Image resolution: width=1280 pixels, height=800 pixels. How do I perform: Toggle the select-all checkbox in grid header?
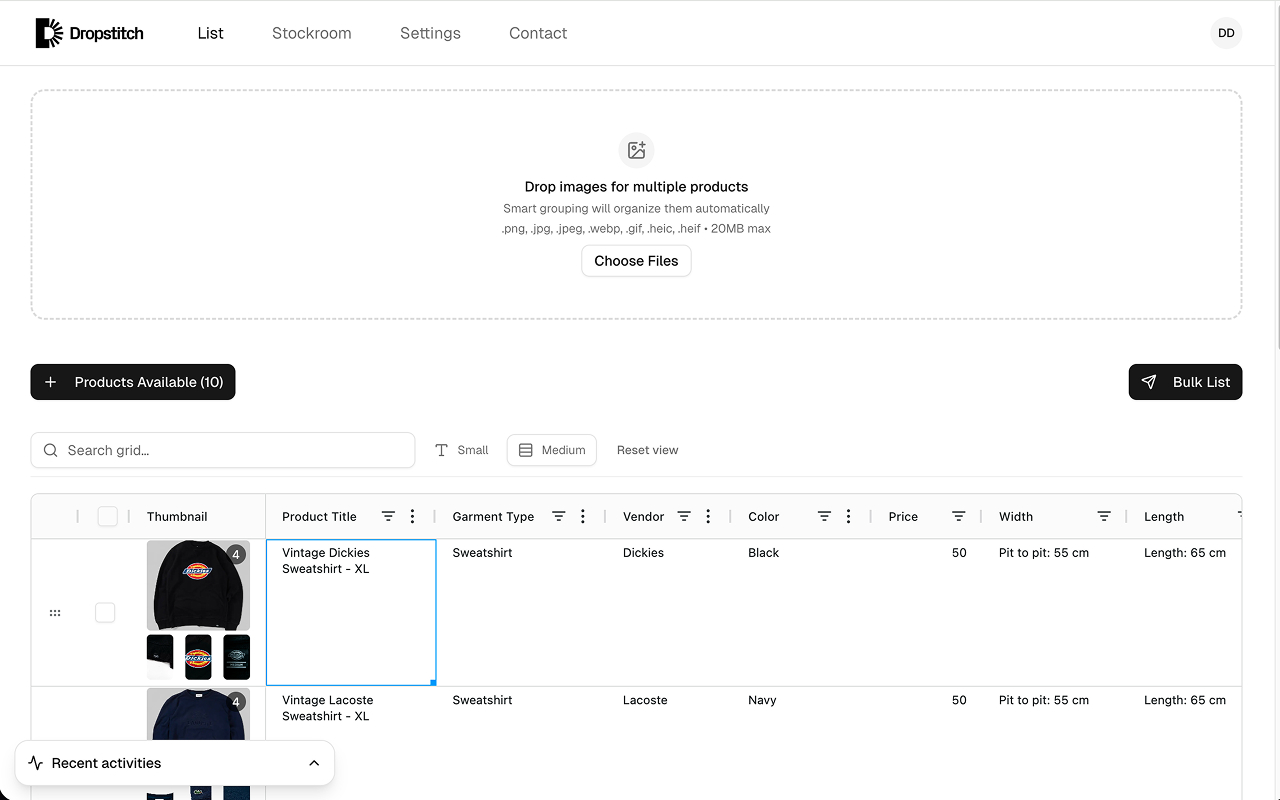[x=108, y=516]
